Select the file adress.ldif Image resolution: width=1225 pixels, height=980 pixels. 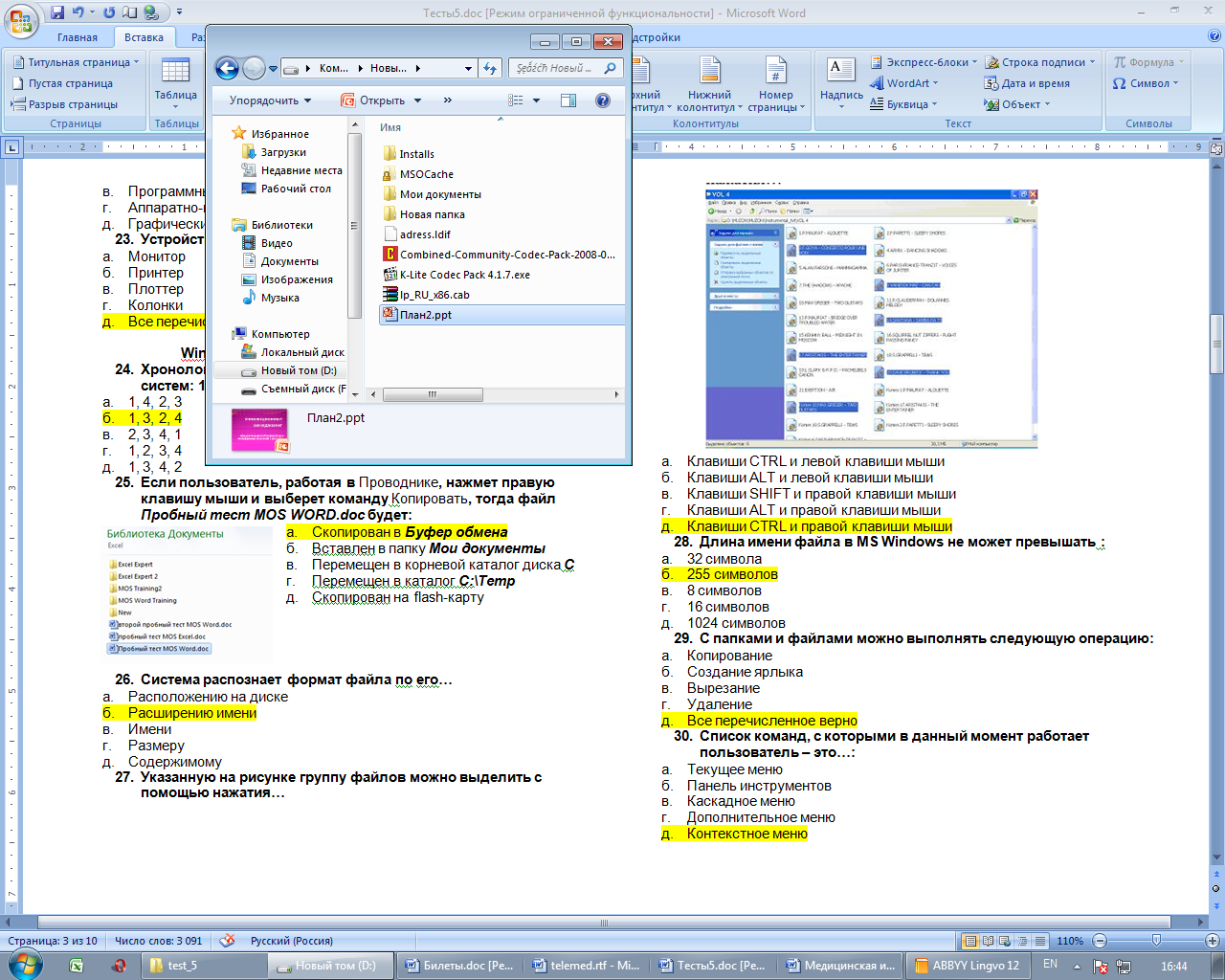(x=425, y=234)
